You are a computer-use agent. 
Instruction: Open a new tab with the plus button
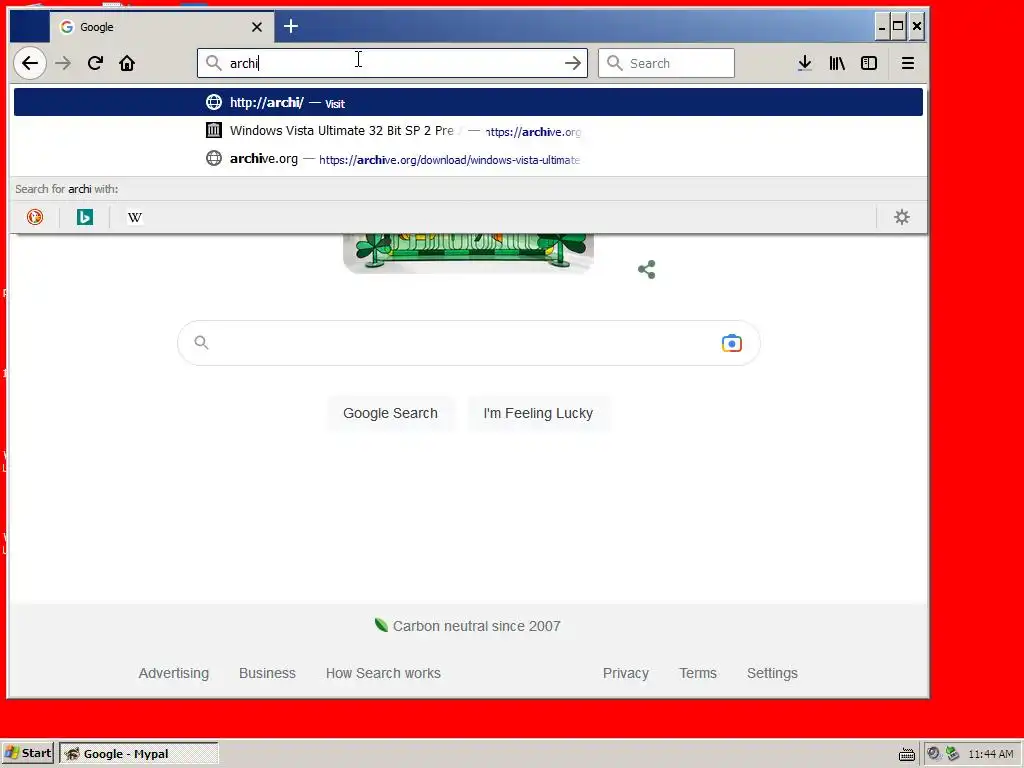(x=291, y=26)
